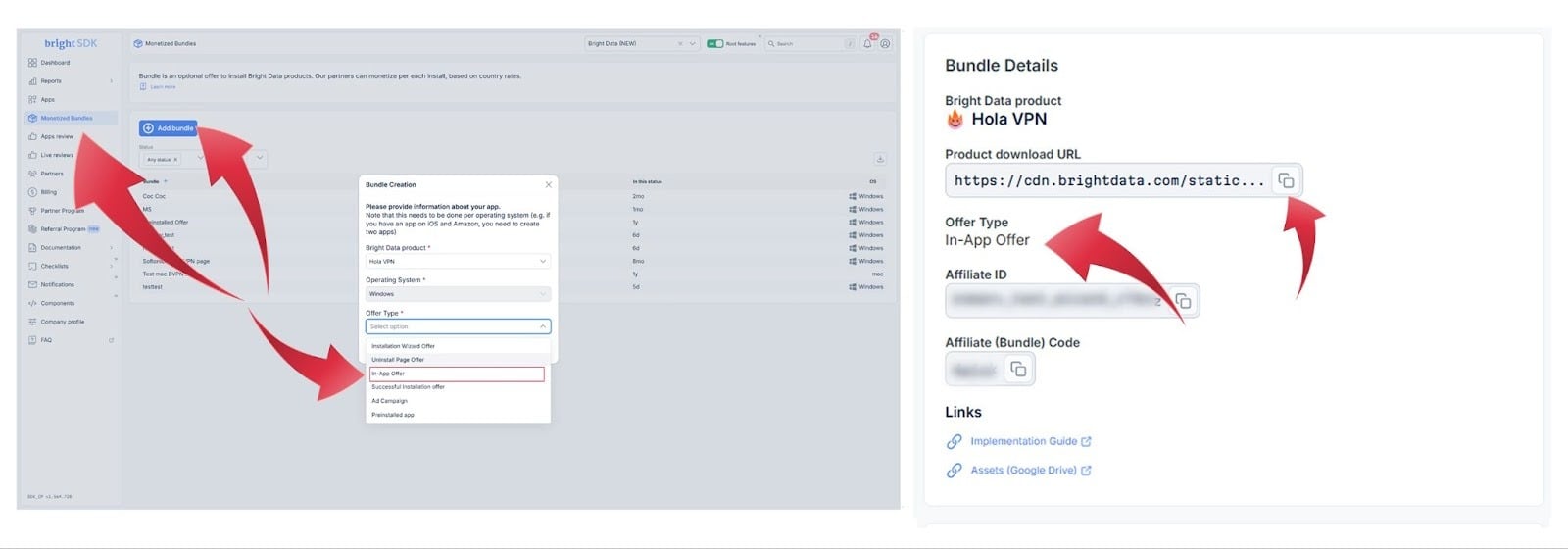
Task: Open FAQ in the sidebar
Action: point(46,340)
